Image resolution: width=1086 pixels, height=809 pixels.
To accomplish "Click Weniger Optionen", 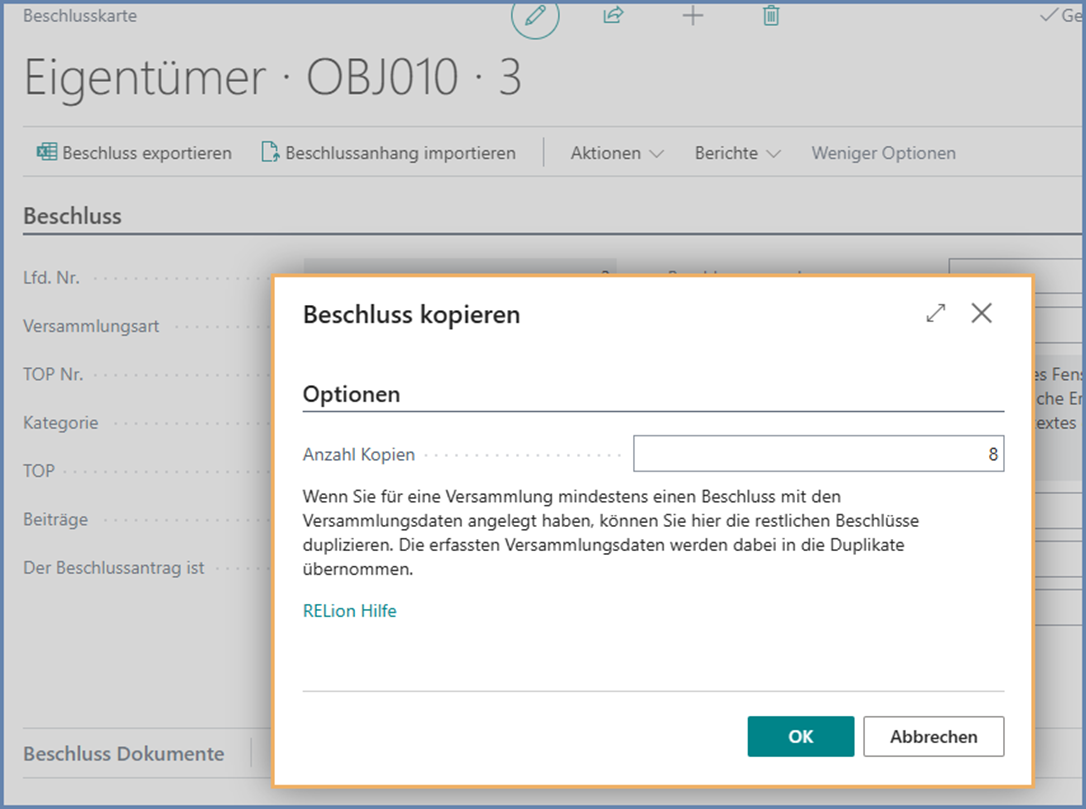I will click(x=883, y=153).
